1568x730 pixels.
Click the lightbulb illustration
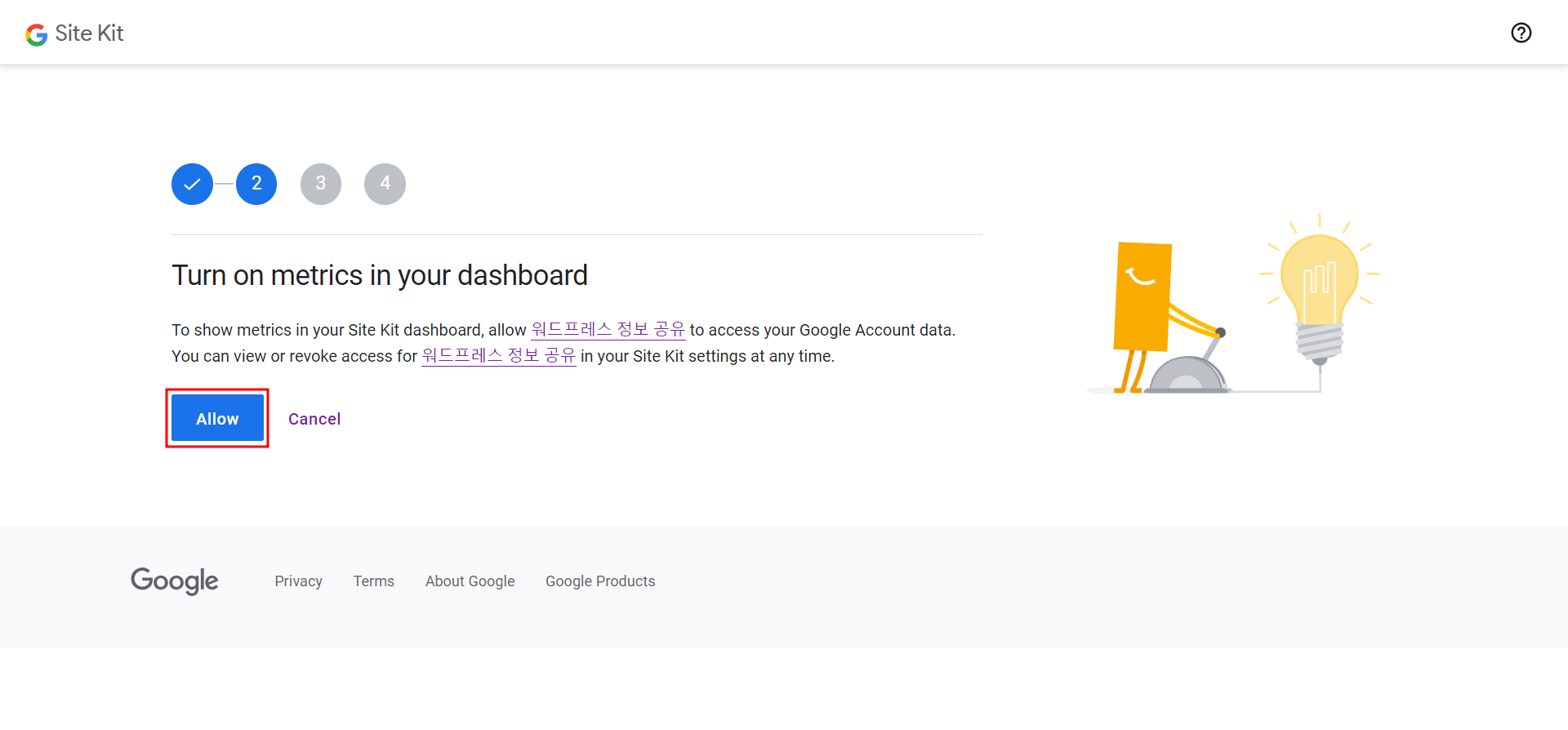pyautogui.click(x=1319, y=290)
